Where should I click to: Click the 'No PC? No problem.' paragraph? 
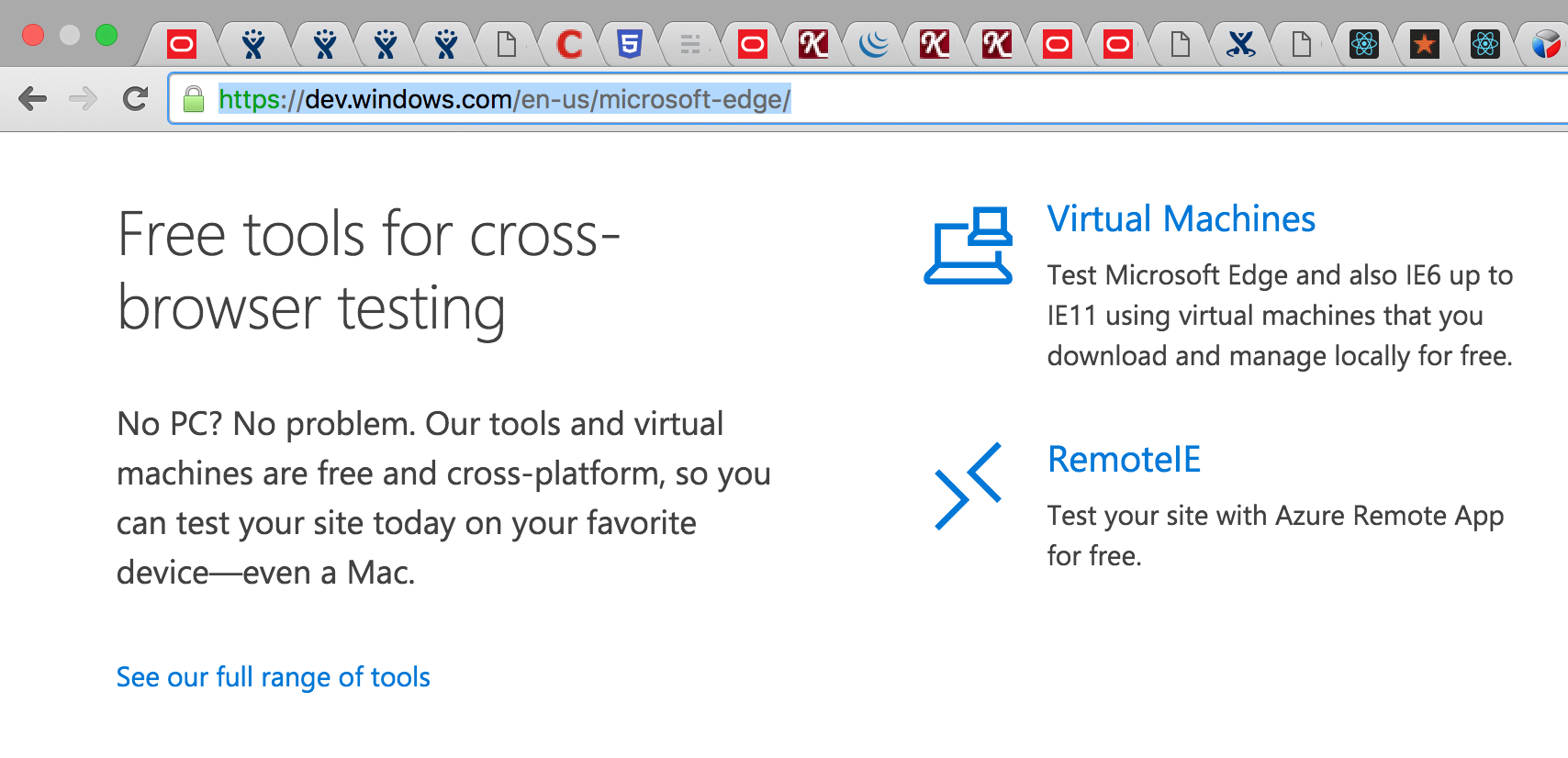click(443, 498)
